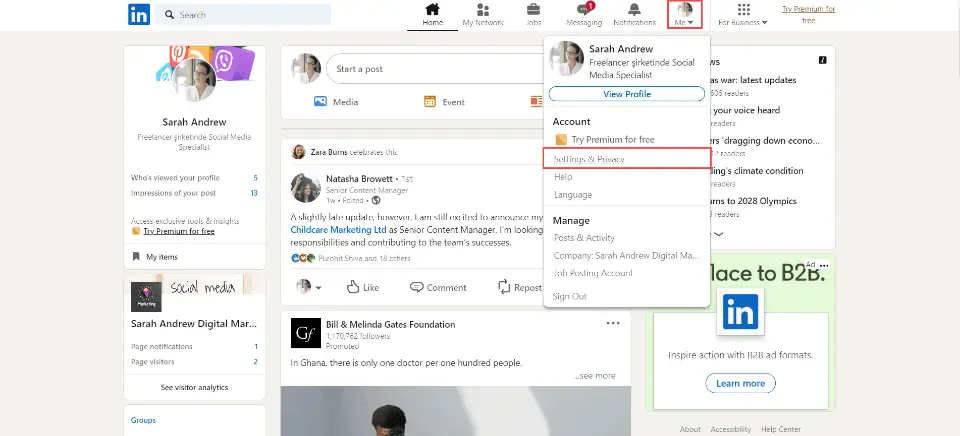
Task: Add Media to a new post
Action: [x=336, y=102]
